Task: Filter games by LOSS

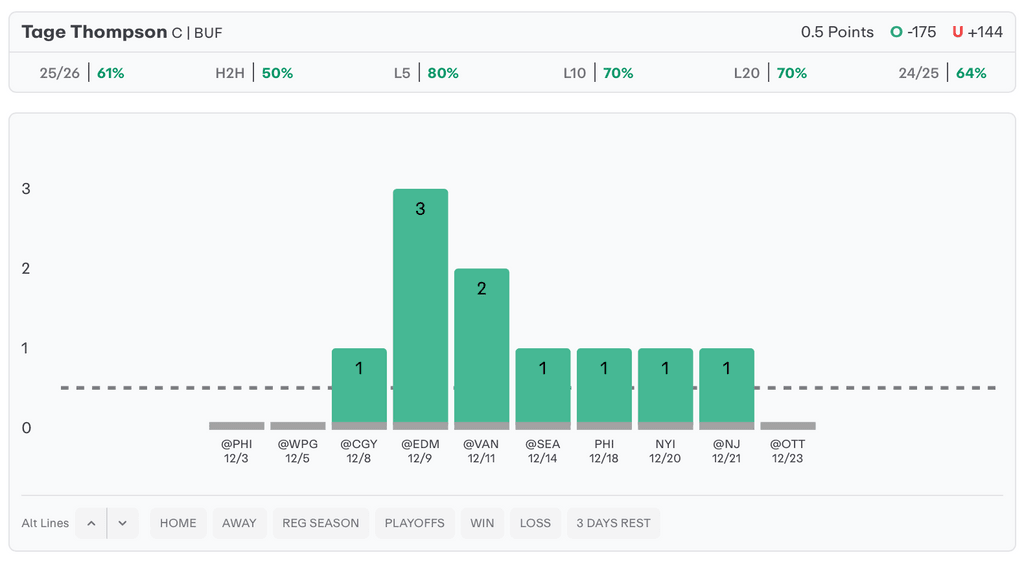Action: click(x=535, y=523)
